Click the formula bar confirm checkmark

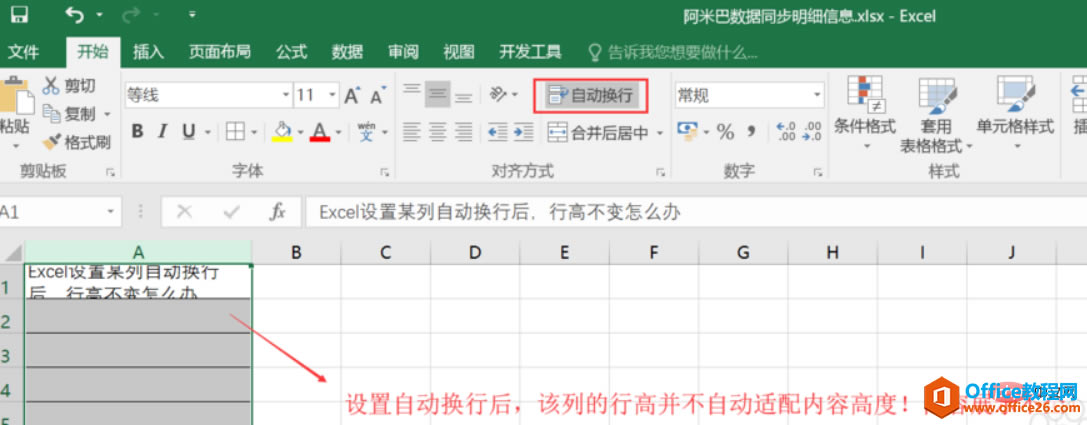click(232, 211)
